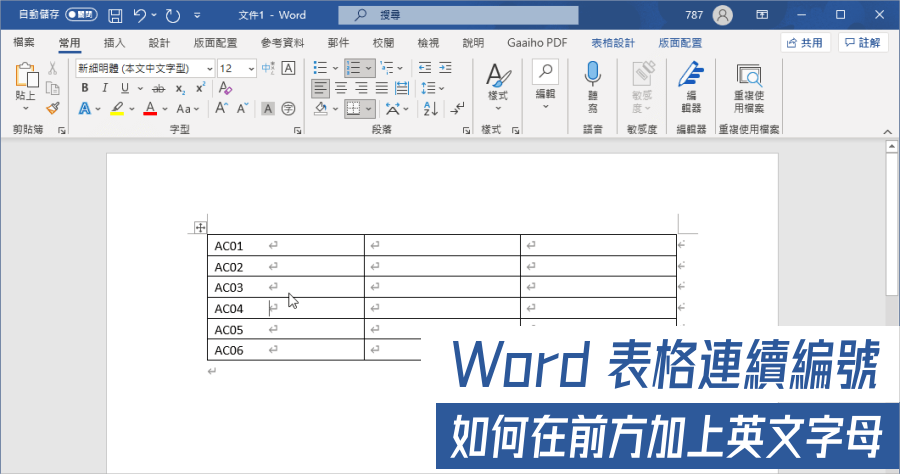This screenshot has height=474, width=900.
Task: Expand font color options arrow
Action: (x=165, y=108)
